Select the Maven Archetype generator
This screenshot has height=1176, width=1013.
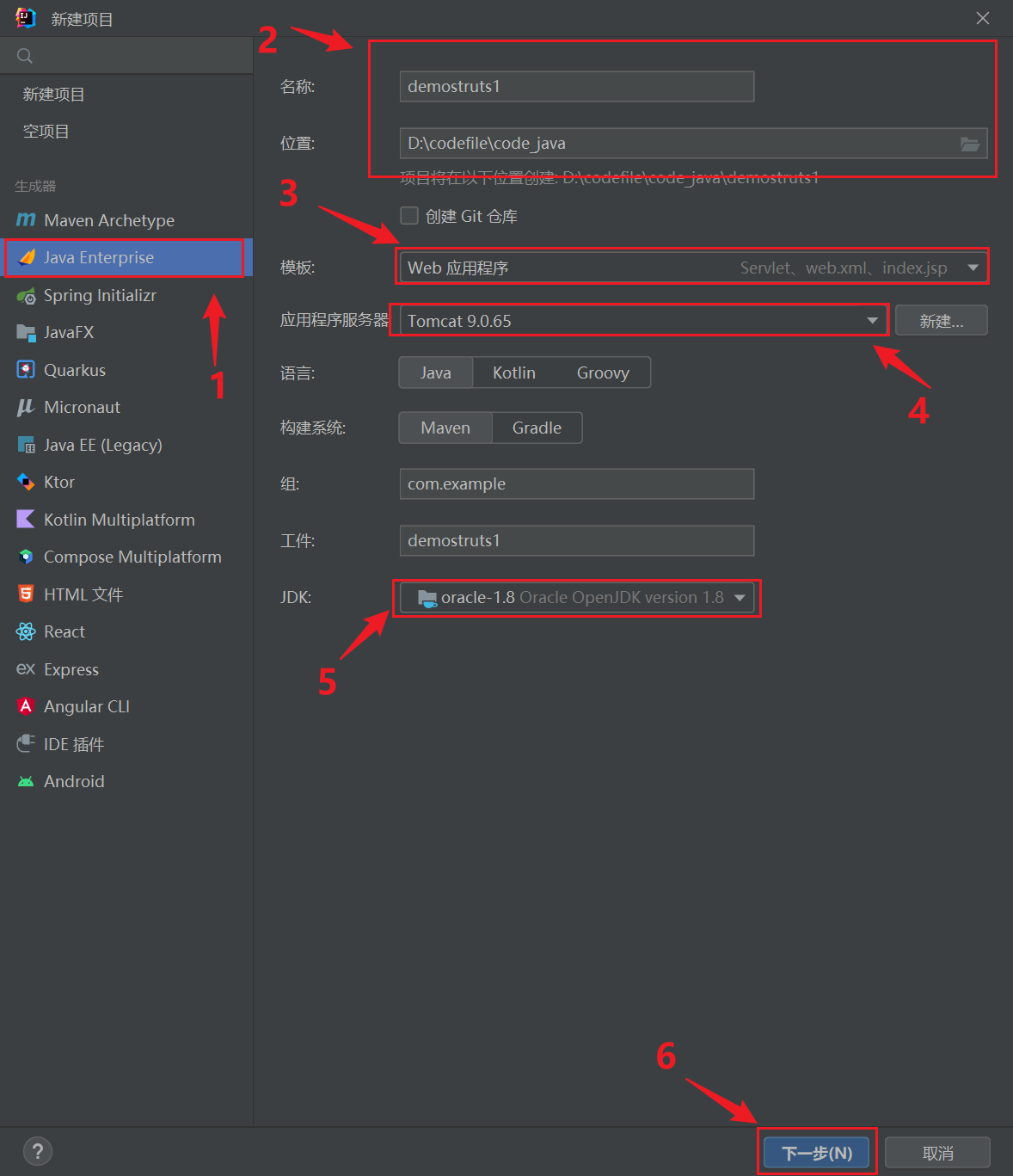coord(126,220)
